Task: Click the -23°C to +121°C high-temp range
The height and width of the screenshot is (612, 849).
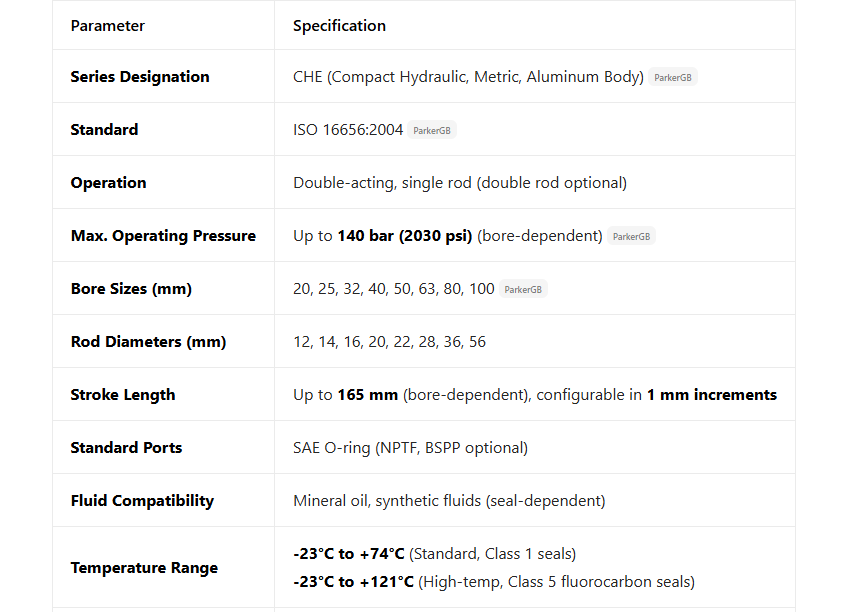Action: pos(353,582)
